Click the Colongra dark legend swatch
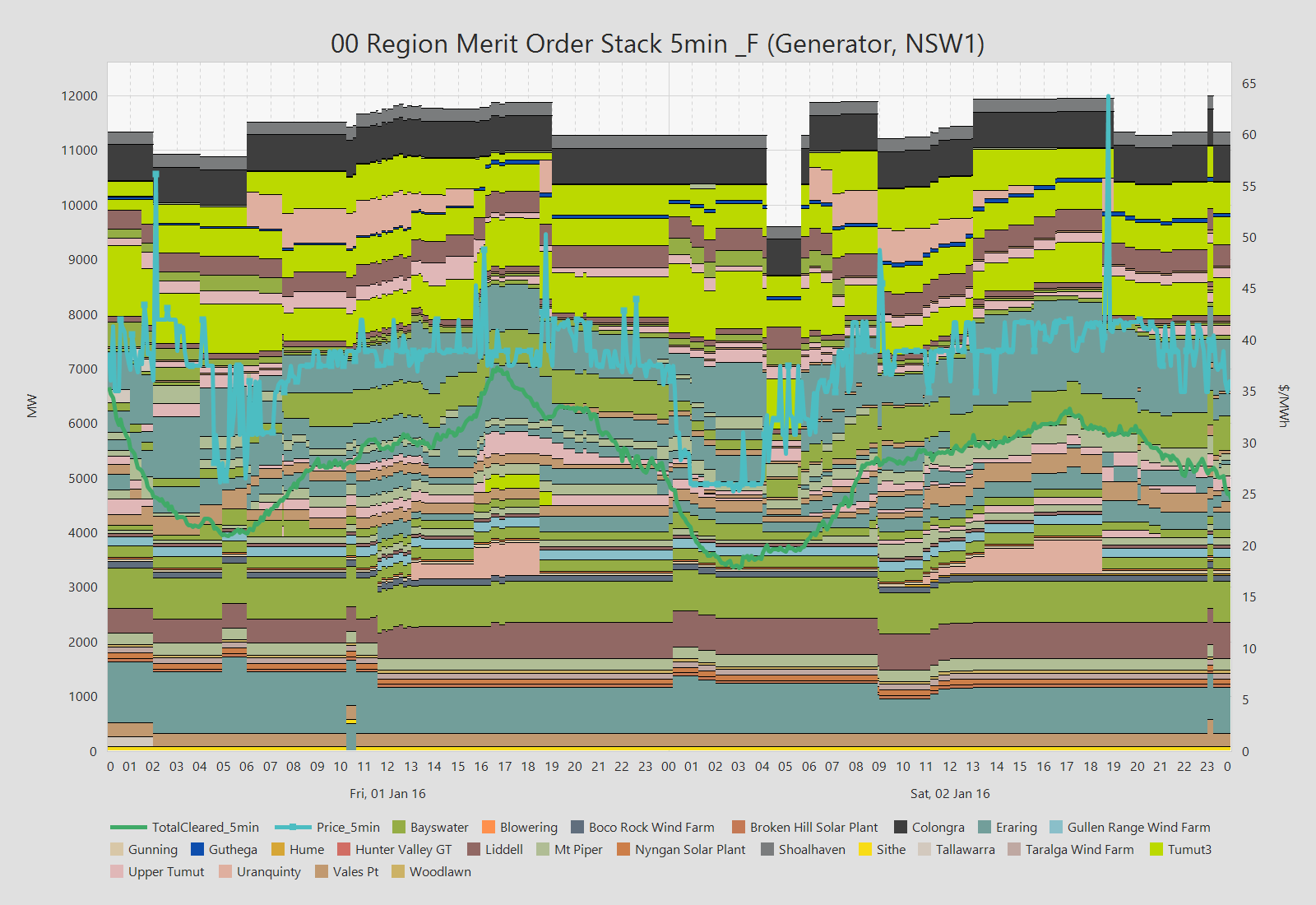 tap(901, 827)
